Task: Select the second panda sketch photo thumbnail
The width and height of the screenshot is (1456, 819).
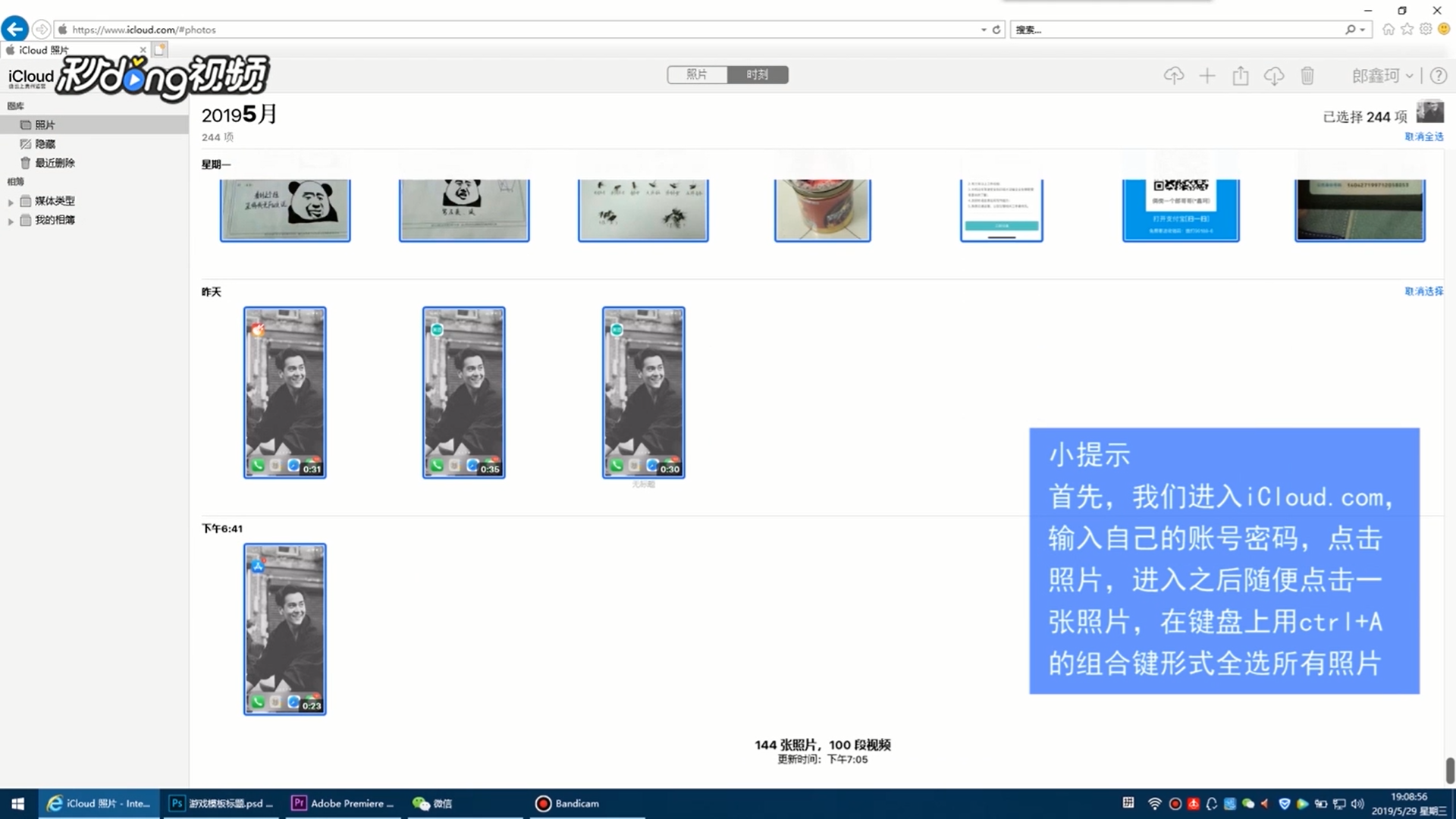Action: pos(464,210)
